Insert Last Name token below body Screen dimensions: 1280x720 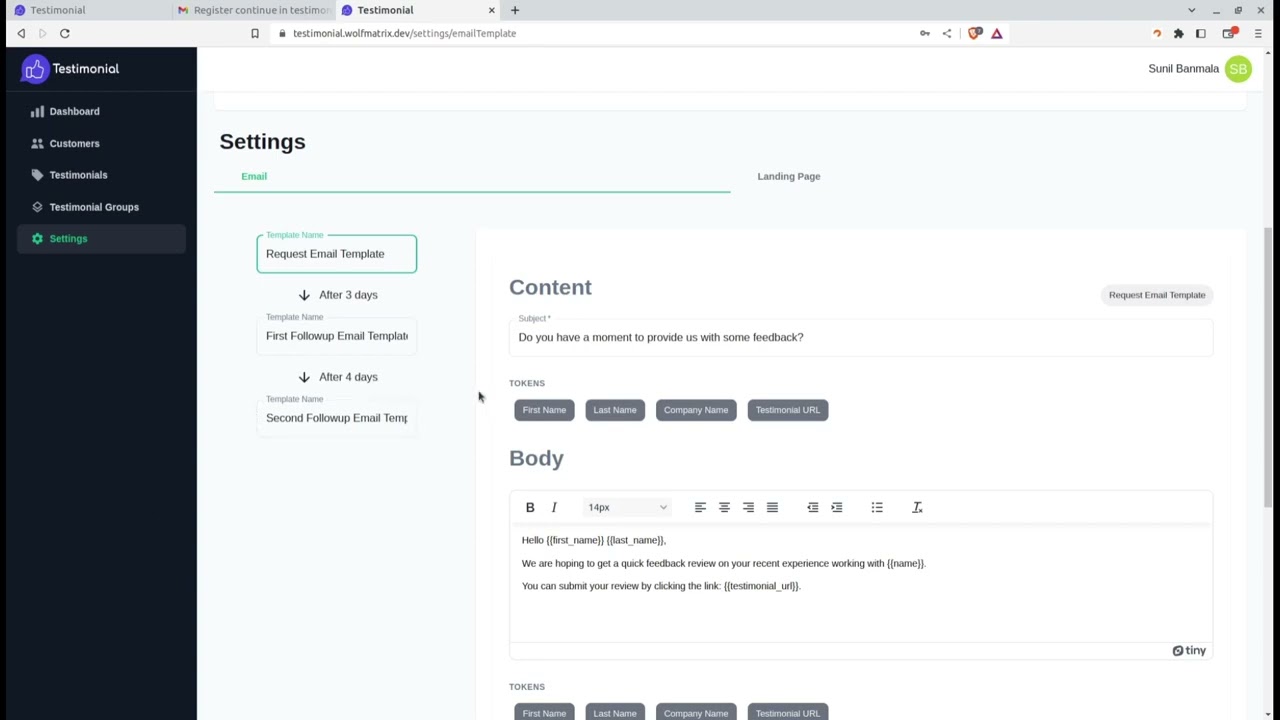pos(615,712)
